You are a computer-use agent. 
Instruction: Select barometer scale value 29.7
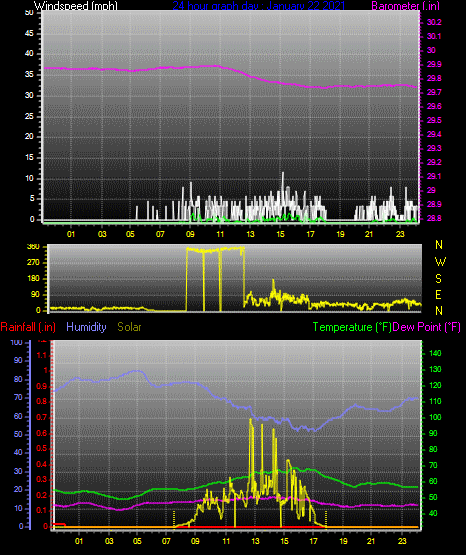[x=434, y=92]
